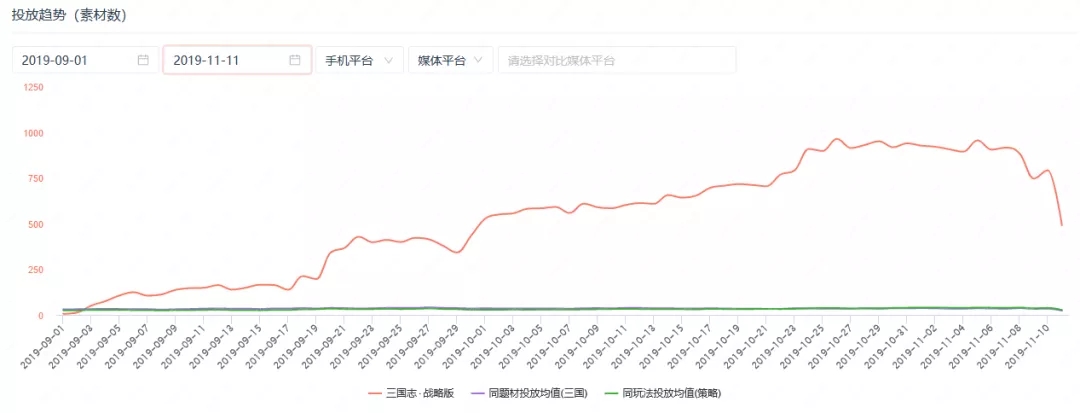Toggle 同玩法投放均值(策略) legend item
The image size is (1080, 413).
coord(662,394)
